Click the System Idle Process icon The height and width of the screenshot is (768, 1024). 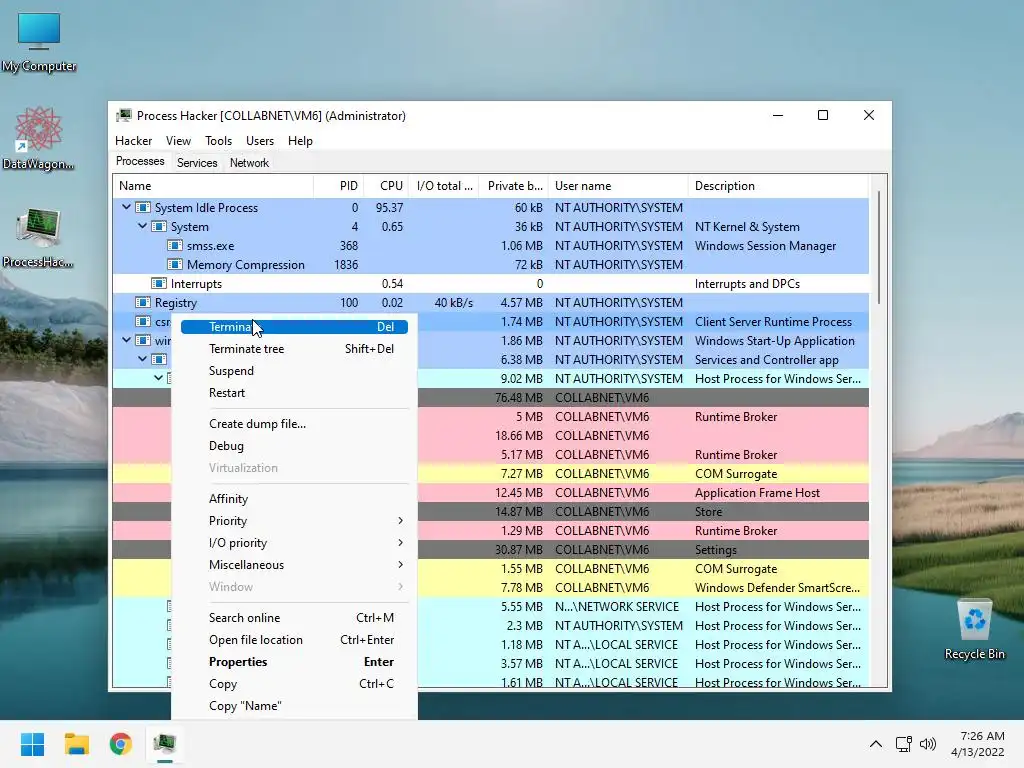pyautogui.click(x=142, y=208)
